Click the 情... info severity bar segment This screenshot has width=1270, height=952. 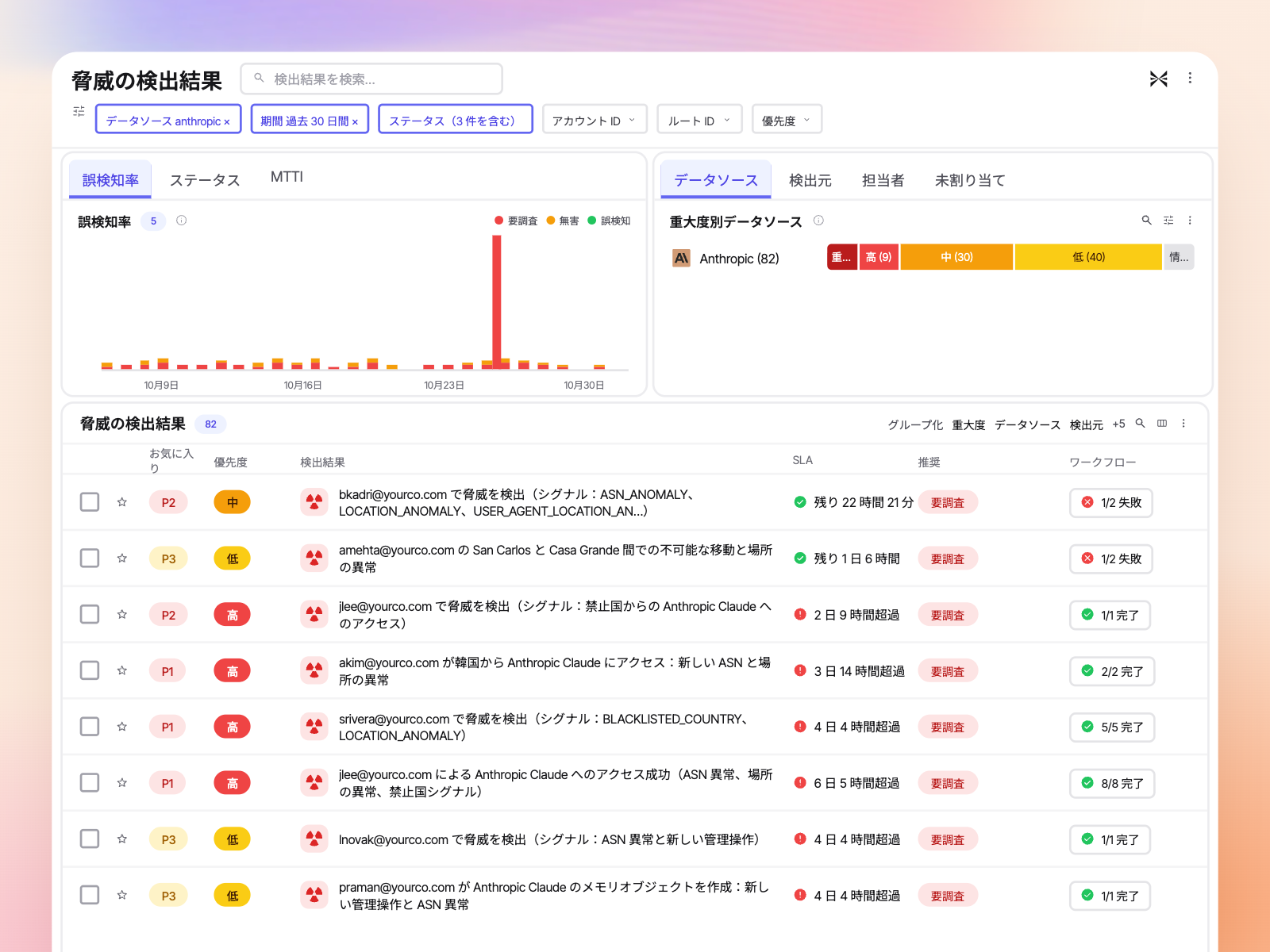tap(1179, 257)
